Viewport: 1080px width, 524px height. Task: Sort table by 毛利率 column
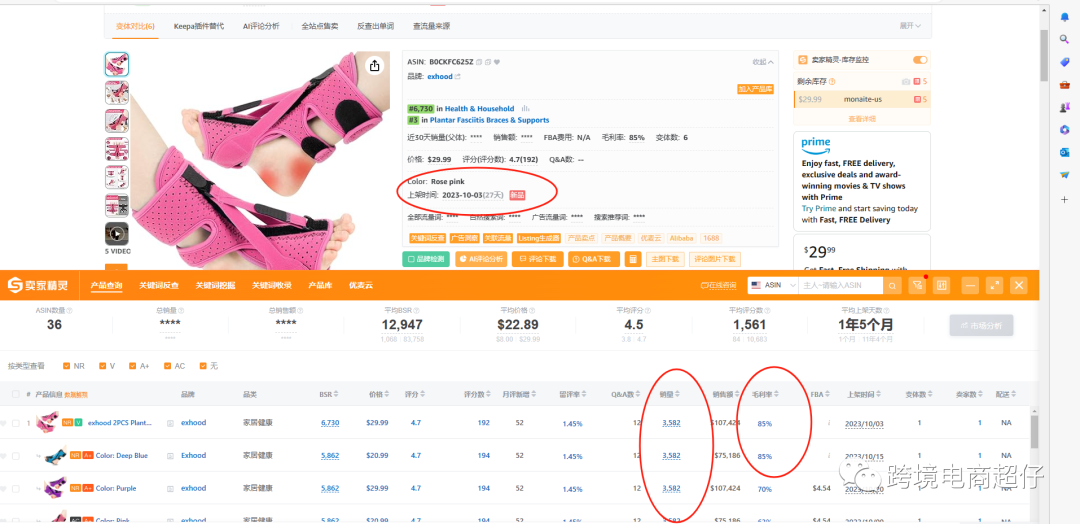coord(766,395)
